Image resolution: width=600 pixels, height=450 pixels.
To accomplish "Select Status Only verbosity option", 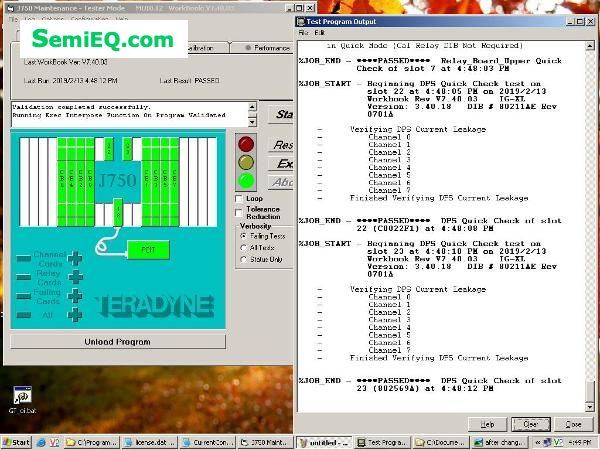I will tap(243, 259).
